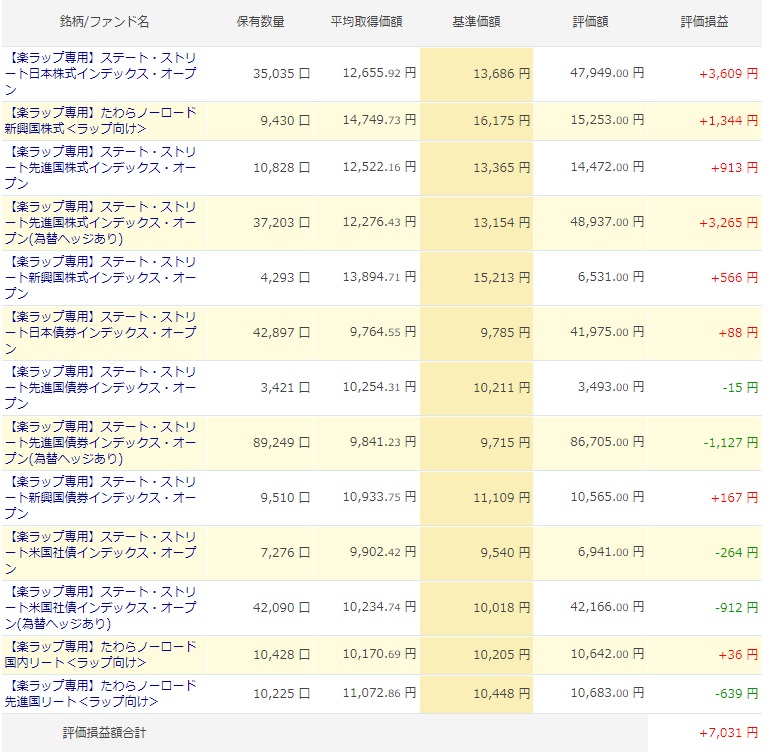770x752 pixels.
Task: Click the gain value +913 円
Action: (x=734, y=168)
